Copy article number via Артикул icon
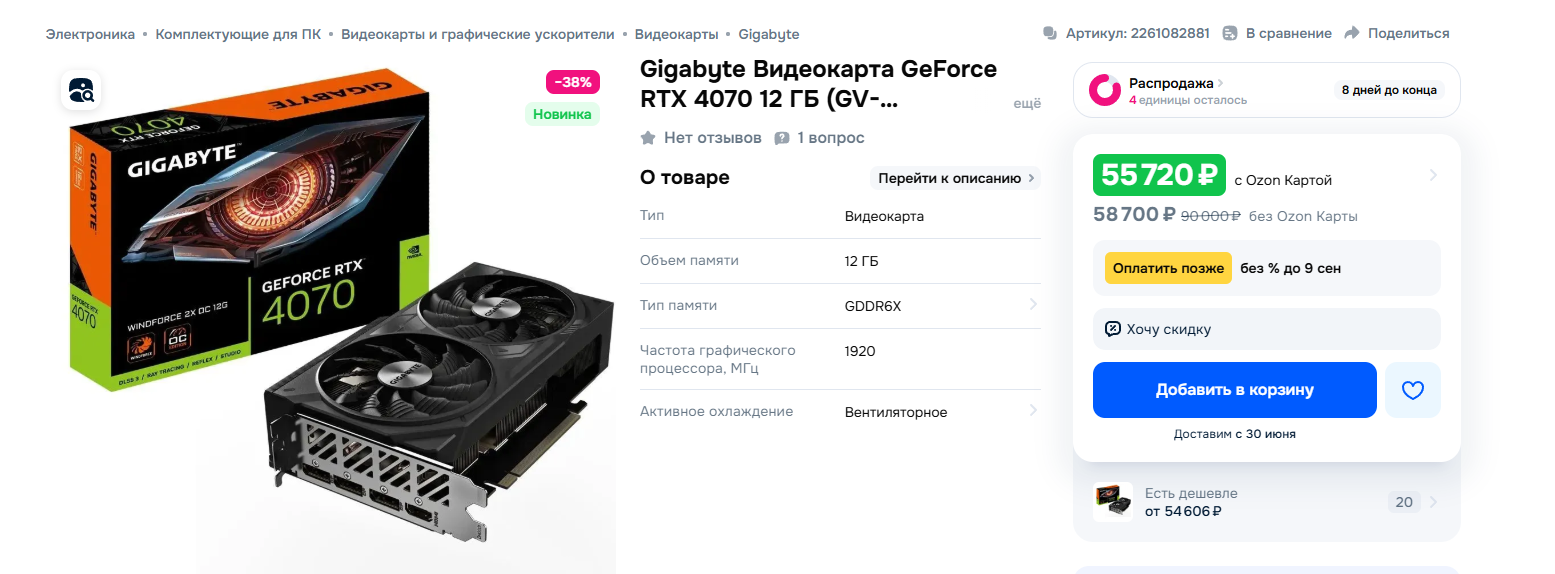 (1050, 33)
